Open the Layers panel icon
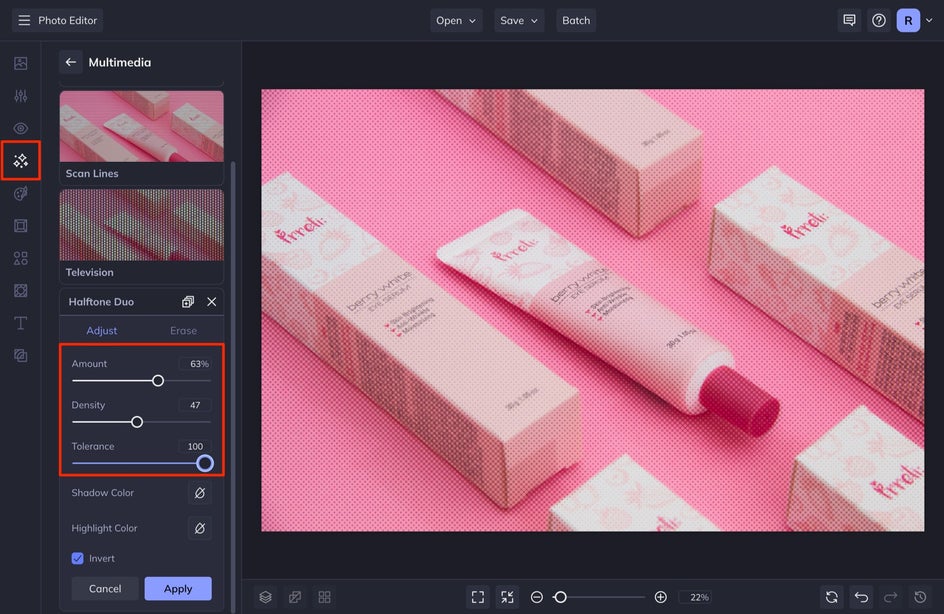The height and width of the screenshot is (614, 944). 266,597
